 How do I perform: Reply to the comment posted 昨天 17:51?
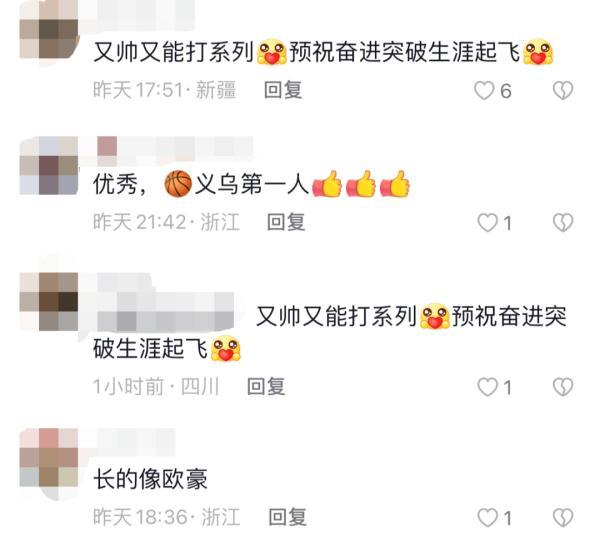coord(283,90)
